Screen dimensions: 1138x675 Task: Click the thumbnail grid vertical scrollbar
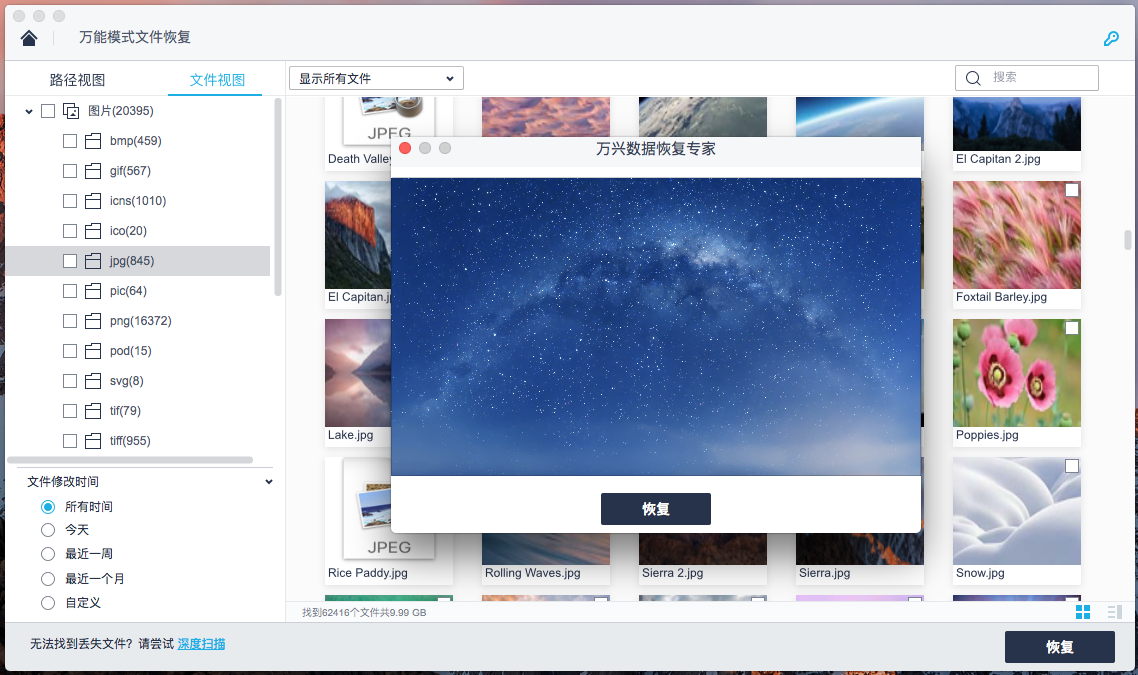(x=1127, y=240)
